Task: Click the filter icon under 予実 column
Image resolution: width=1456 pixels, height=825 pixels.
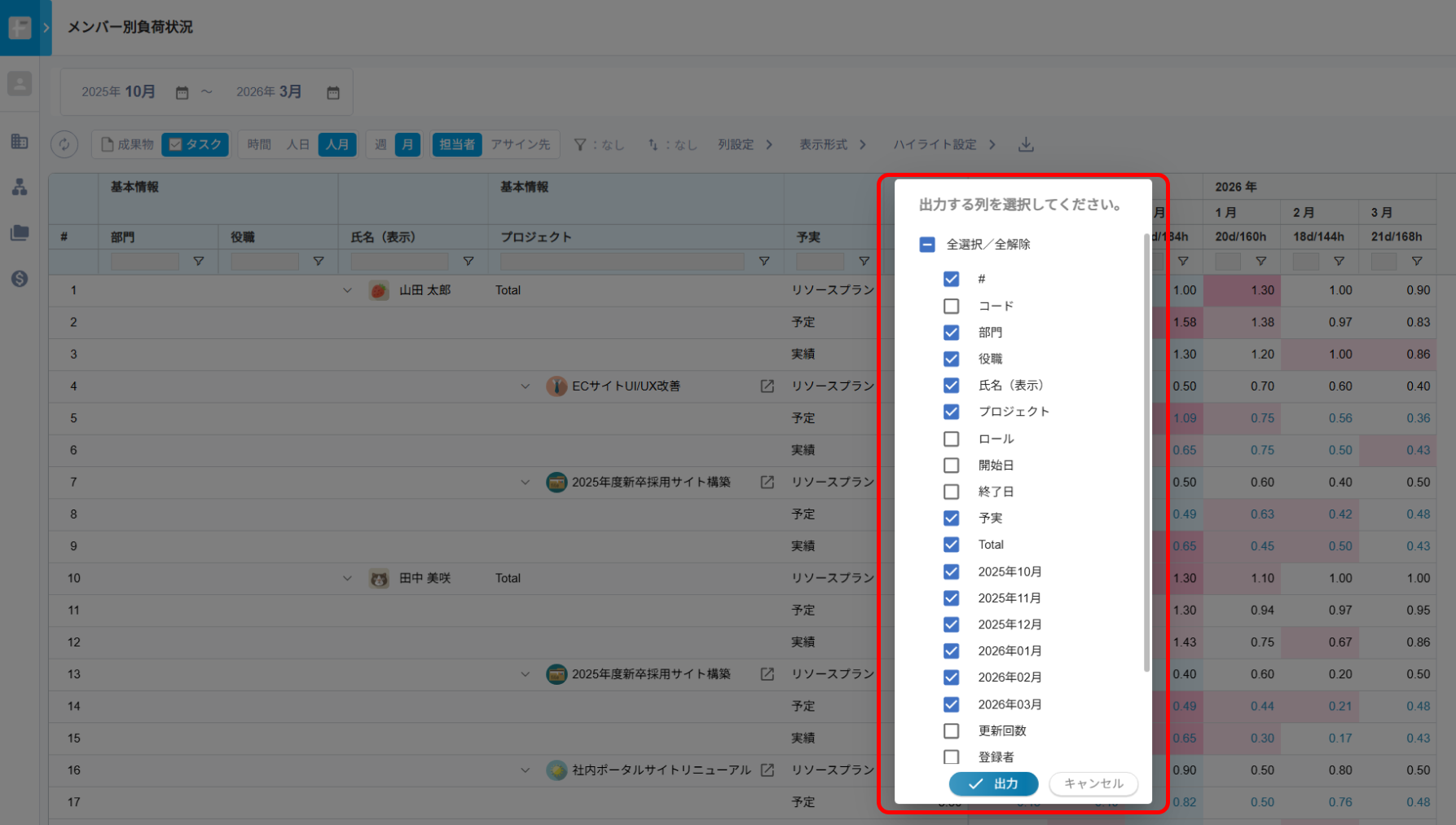Action: [864, 262]
